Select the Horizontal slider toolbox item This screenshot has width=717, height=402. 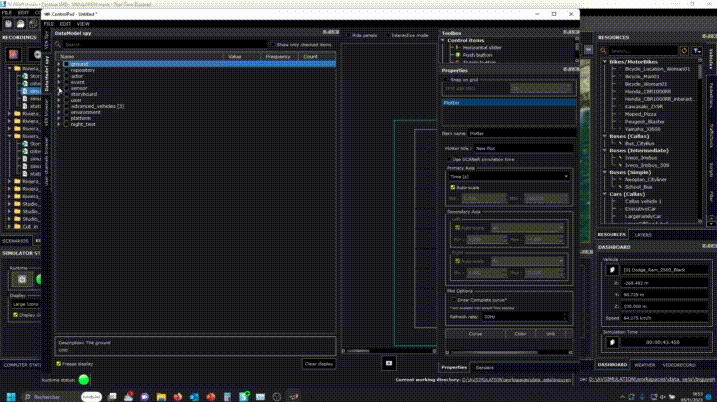pos(482,48)
